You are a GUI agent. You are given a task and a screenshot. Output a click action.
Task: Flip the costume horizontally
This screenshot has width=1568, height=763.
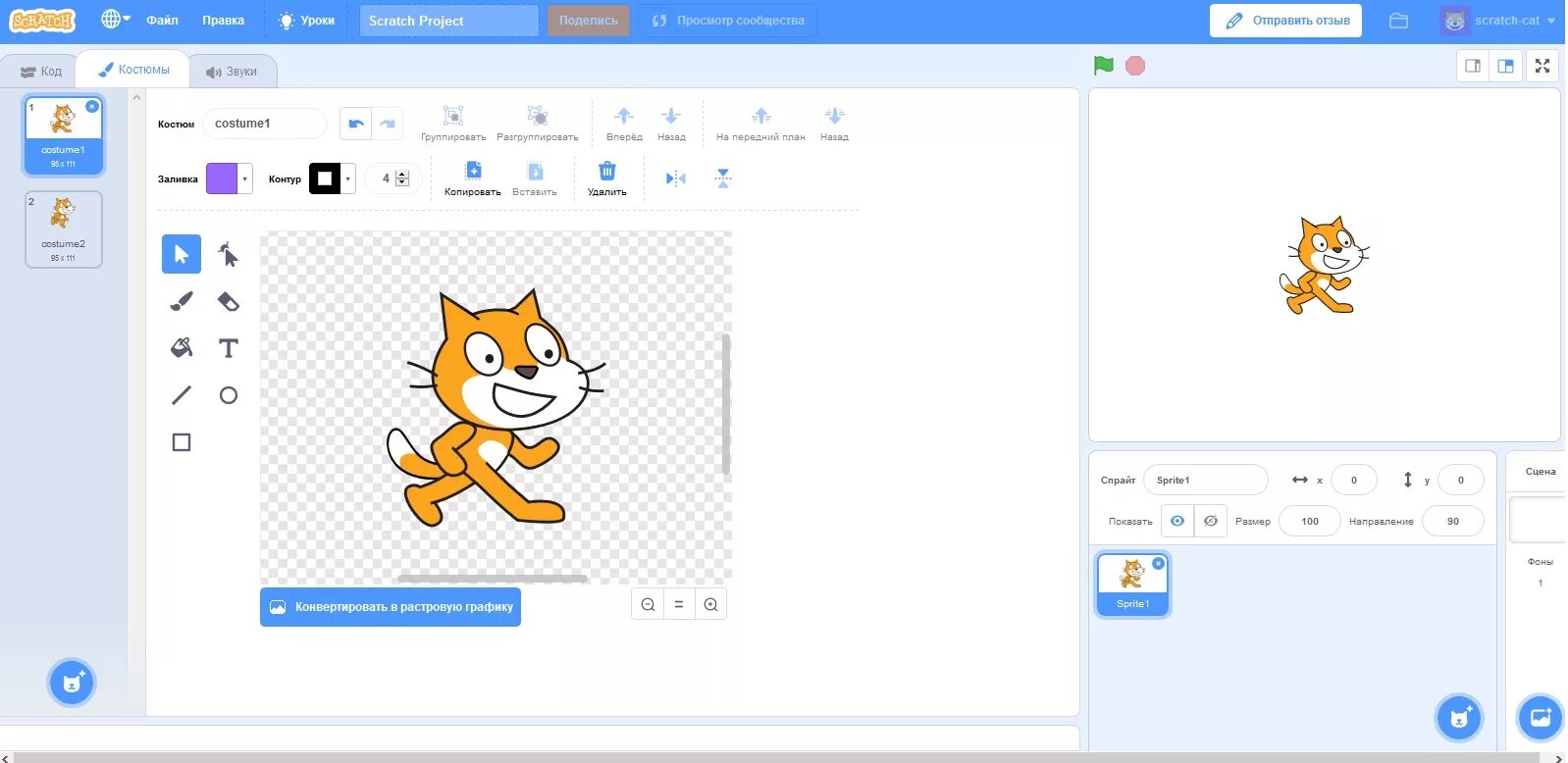click(676, 178)
